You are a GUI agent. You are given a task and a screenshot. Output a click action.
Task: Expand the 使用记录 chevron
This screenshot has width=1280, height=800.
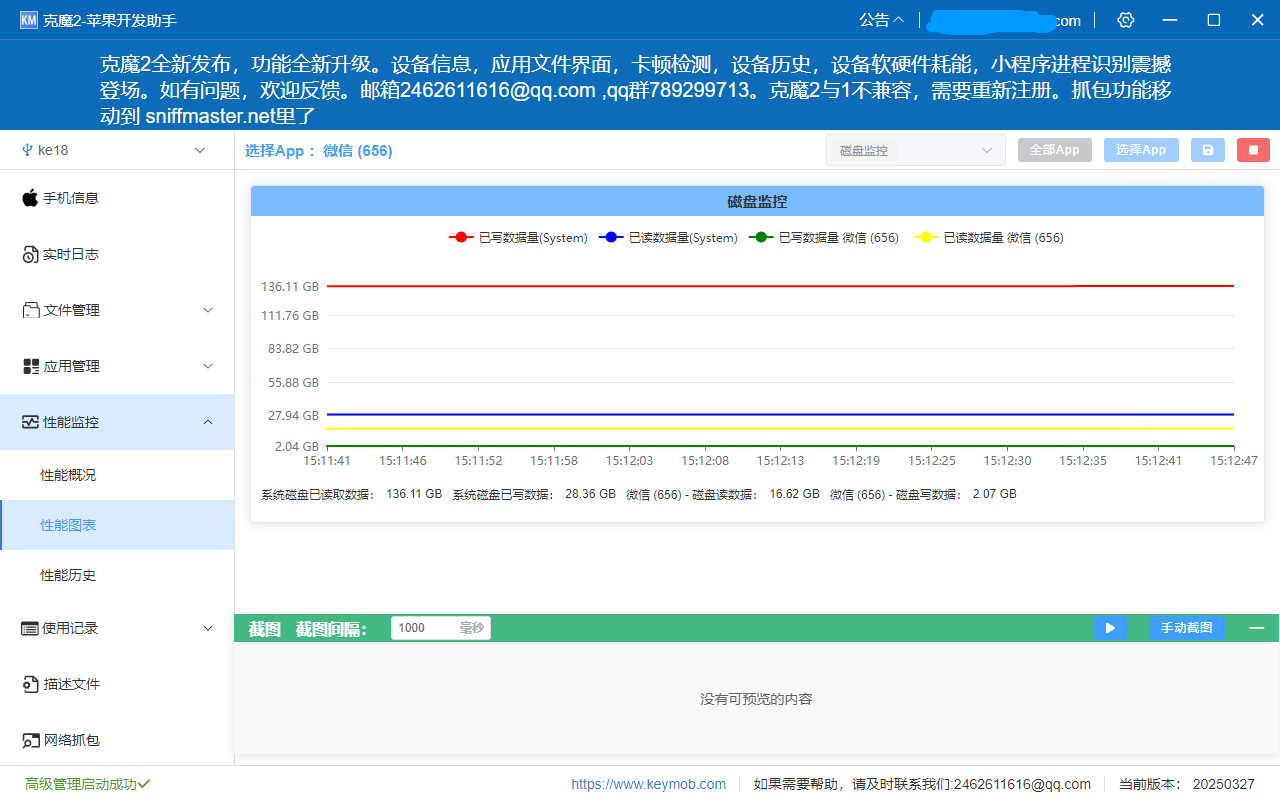pyautogui.click(x=208, y=628)
